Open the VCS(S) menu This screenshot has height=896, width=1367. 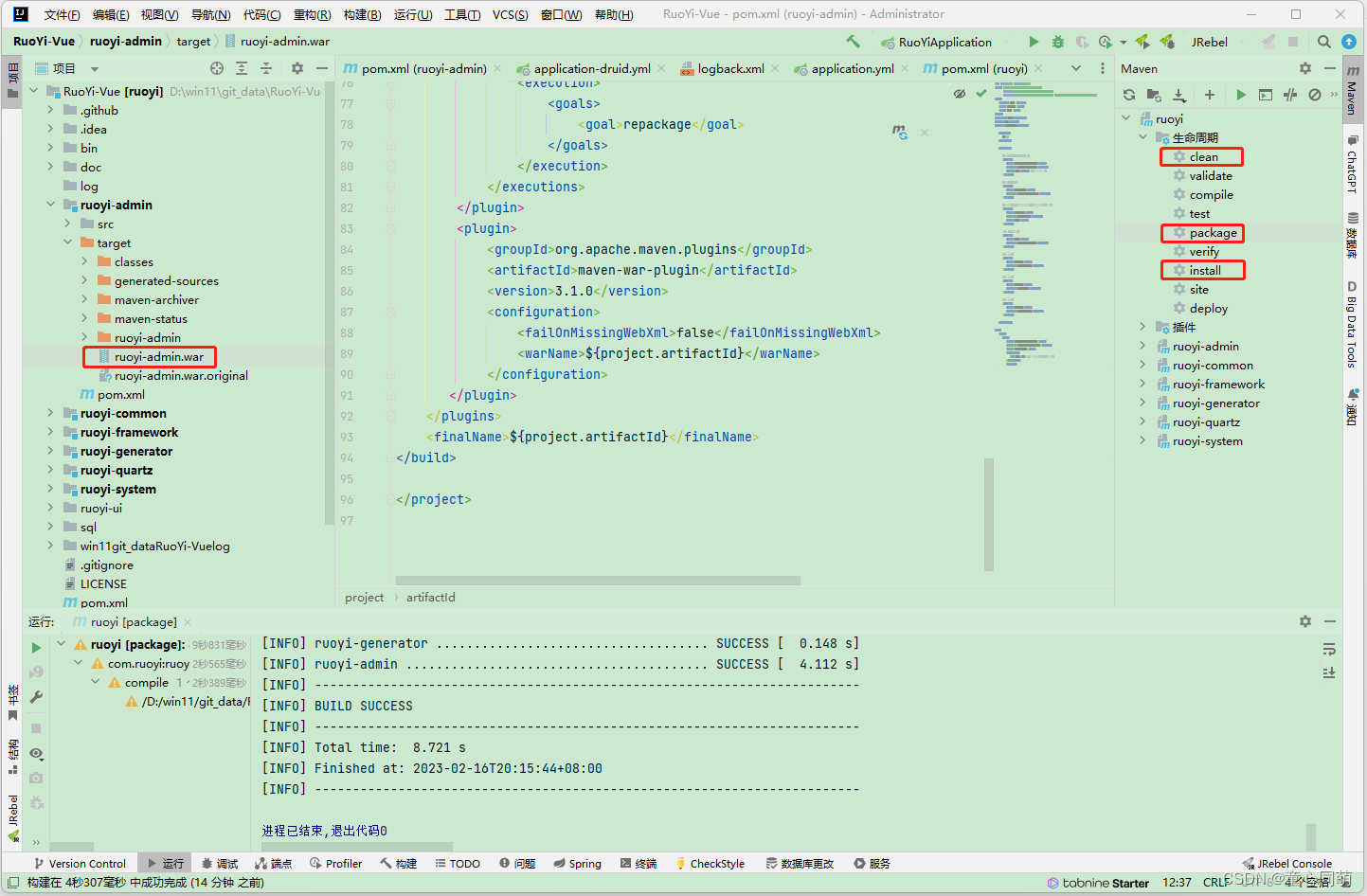[x=510, y=14]
